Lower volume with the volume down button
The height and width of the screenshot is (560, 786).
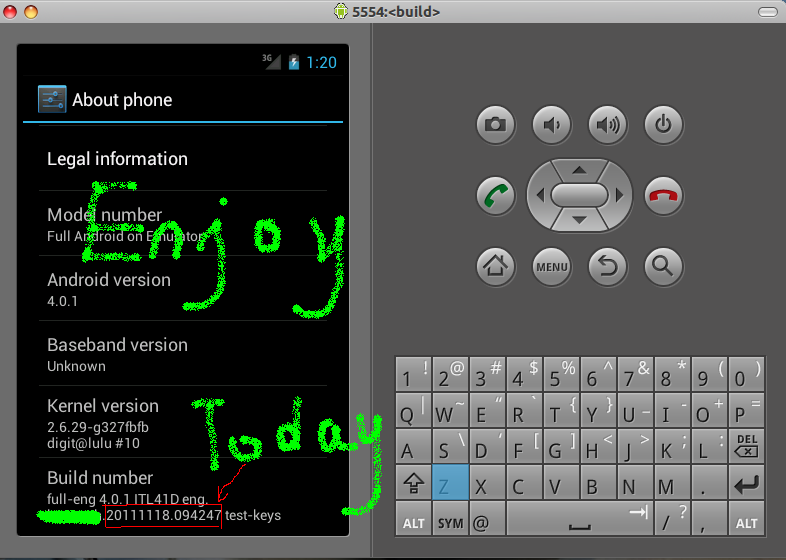551,124
